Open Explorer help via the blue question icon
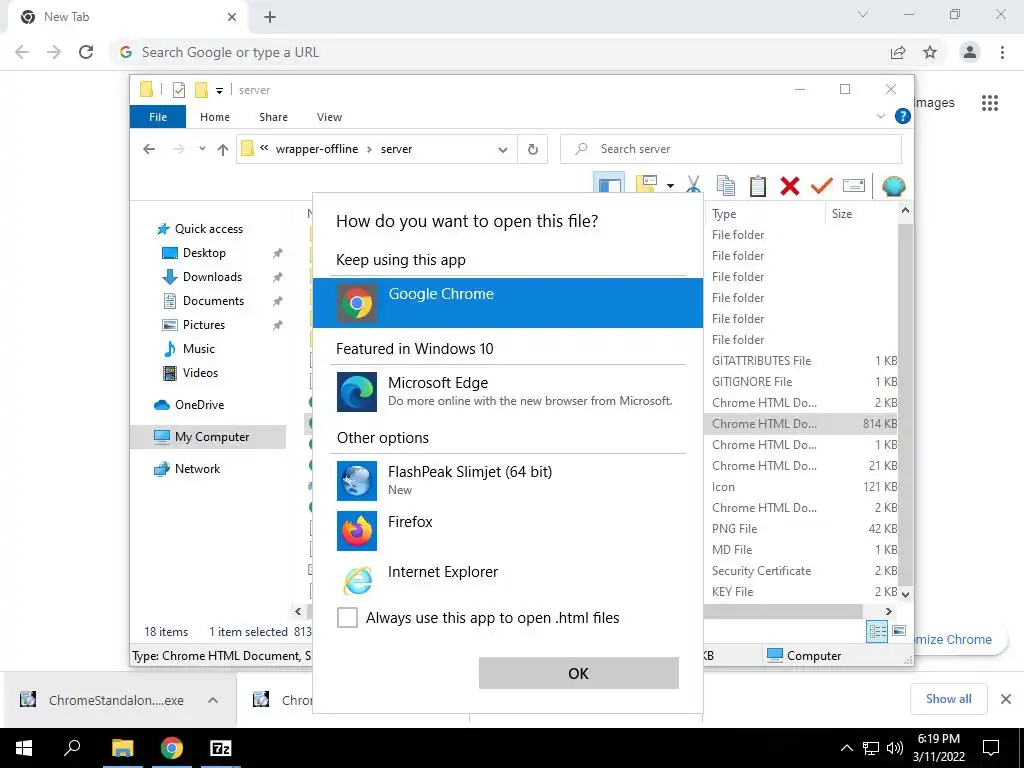1024x768 pixels. tap(903, 116)
